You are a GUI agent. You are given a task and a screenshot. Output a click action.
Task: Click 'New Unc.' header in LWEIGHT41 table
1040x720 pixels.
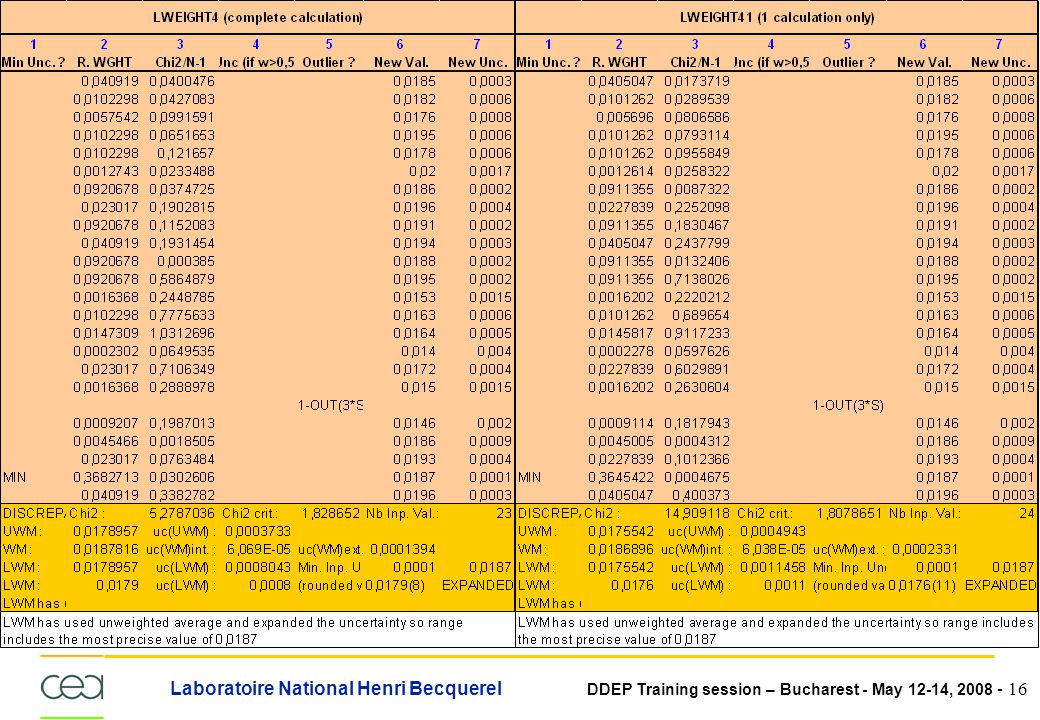click(x=1001, y=62)
